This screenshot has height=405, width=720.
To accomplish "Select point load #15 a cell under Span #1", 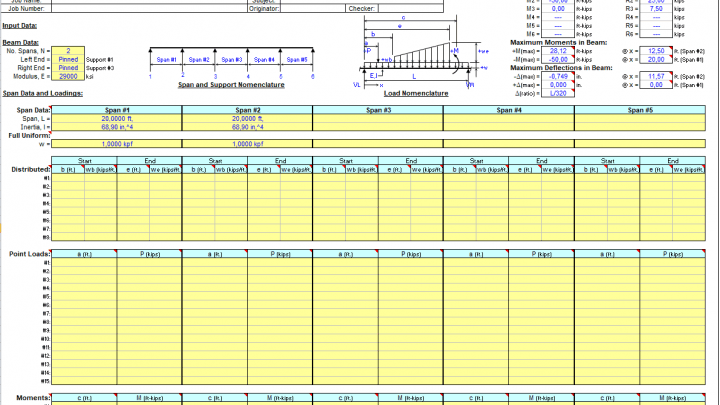I will pyautogui.click(x=84, y=381).
